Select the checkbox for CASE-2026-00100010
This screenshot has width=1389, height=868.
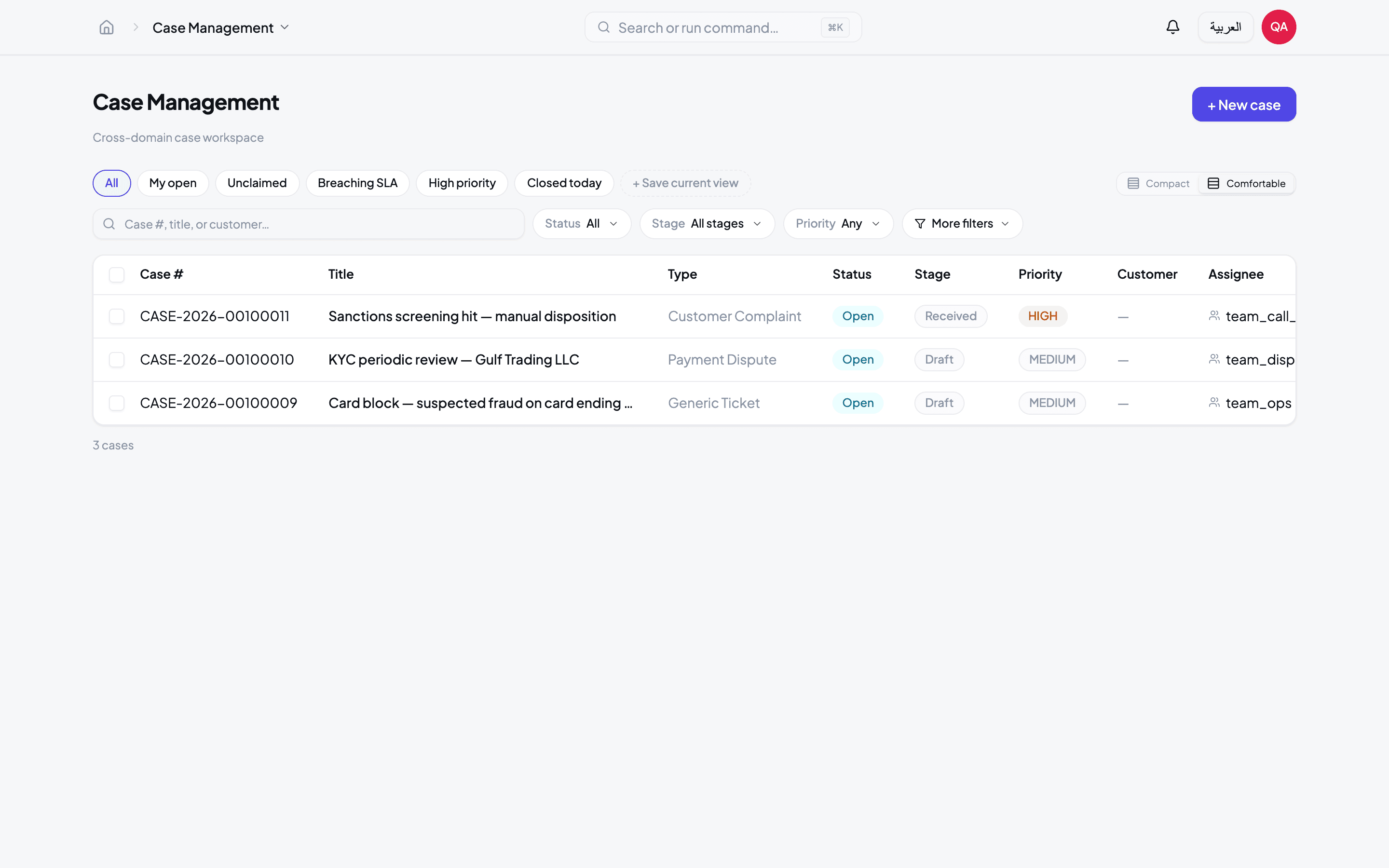(117, 360)
